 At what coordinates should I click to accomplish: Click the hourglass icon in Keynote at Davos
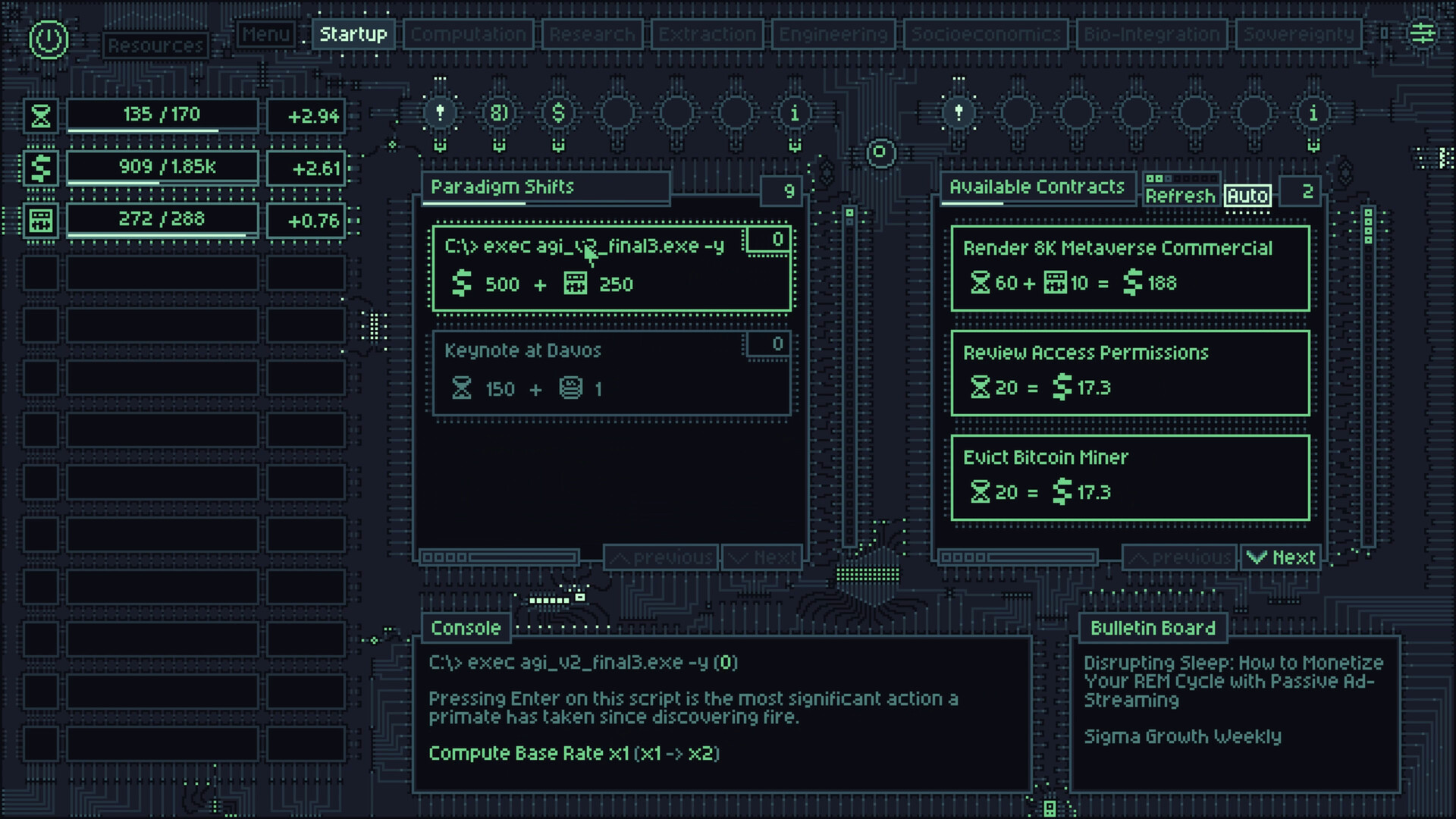coord(461,388)
